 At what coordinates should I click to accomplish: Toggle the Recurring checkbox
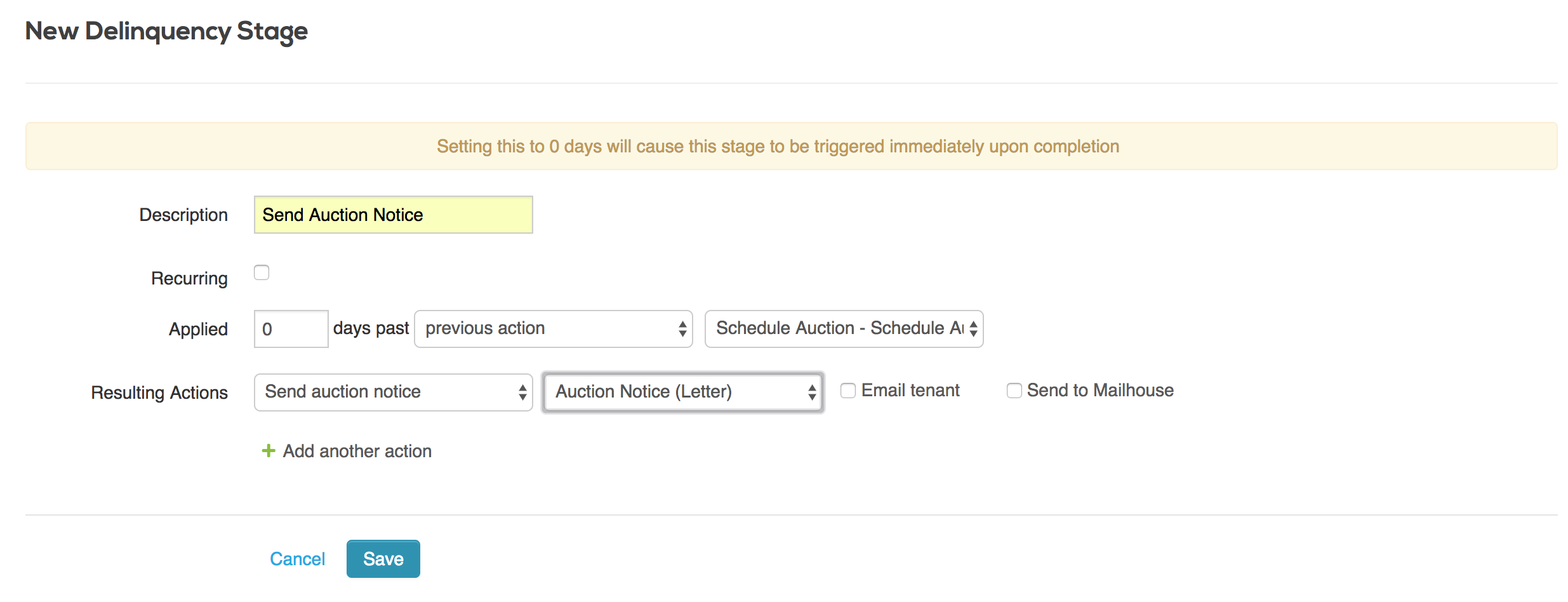click(x=262, y=272)
